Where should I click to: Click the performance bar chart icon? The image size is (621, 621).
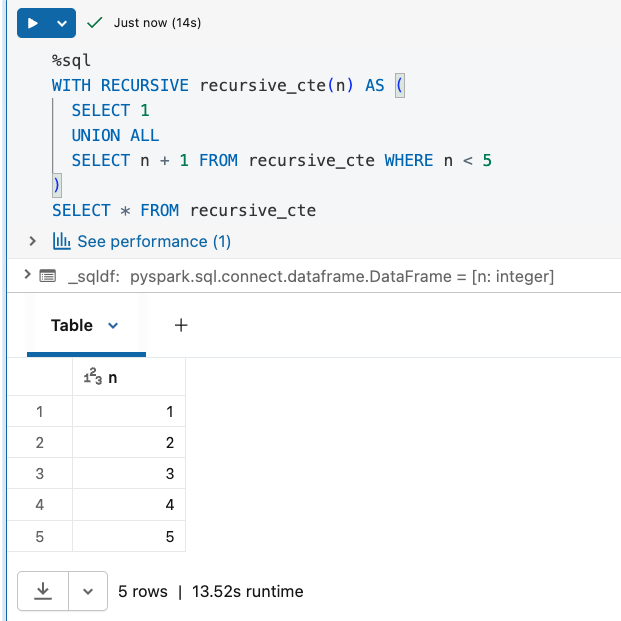coord(61,241)
